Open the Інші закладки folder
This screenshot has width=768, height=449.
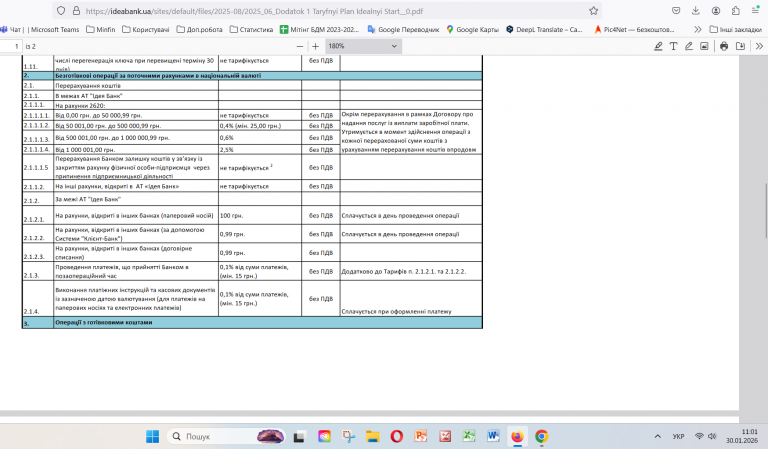click(x=735, y=29)
